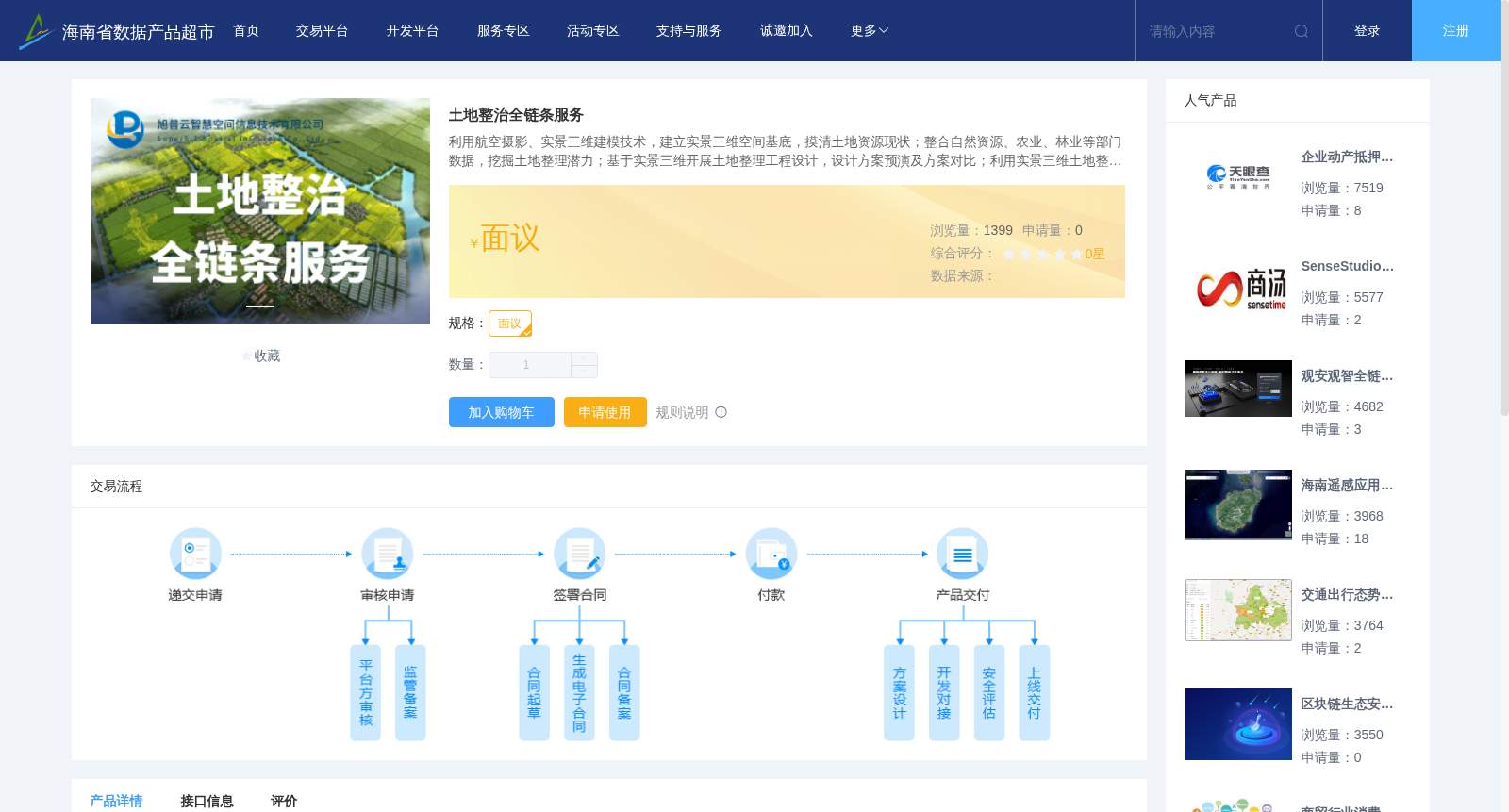This screenshot has height=812, width=1509.
Task: Click the 规则说明 link
Action: [x=682, y=412]
